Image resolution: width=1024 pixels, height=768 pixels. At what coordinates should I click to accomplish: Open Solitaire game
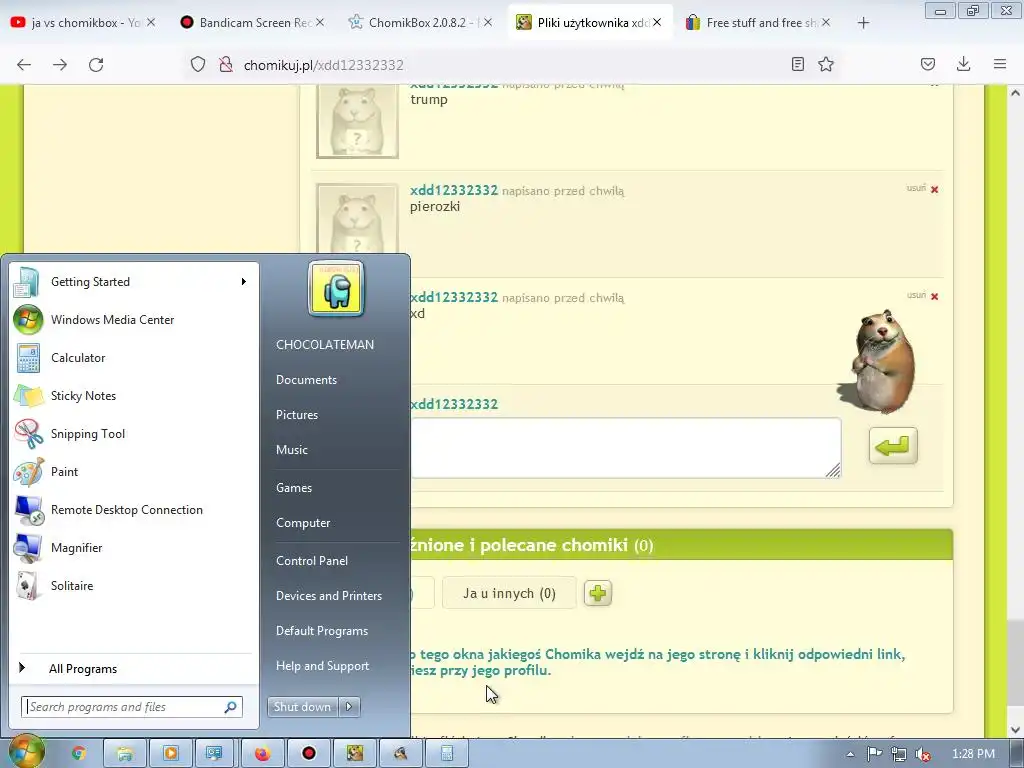(133, 585)
